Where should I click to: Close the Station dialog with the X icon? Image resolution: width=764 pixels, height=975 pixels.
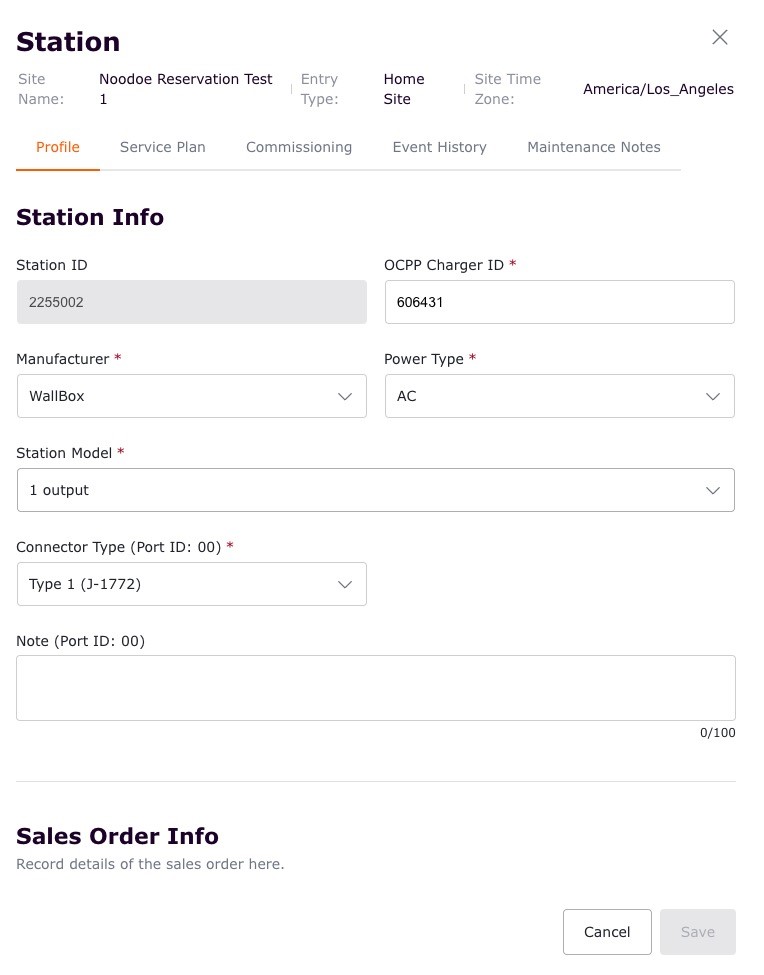point(719,37)
